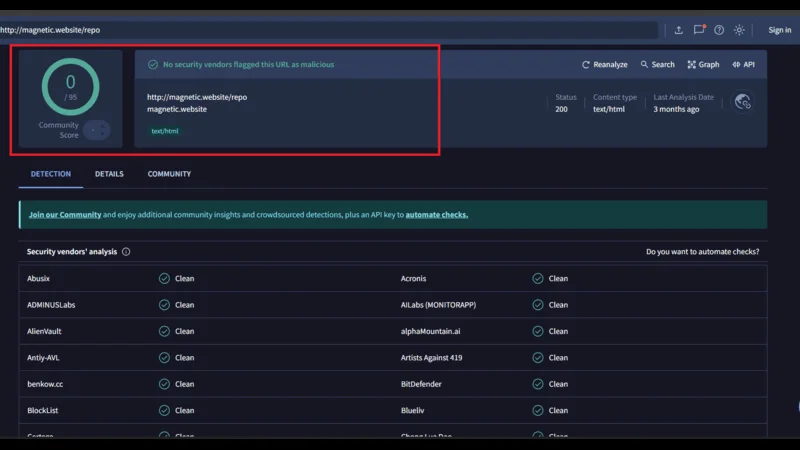Switch to the COMMUNITY tab
The height and width of the screenshot is (450, 800).
[x=169, y=174]
